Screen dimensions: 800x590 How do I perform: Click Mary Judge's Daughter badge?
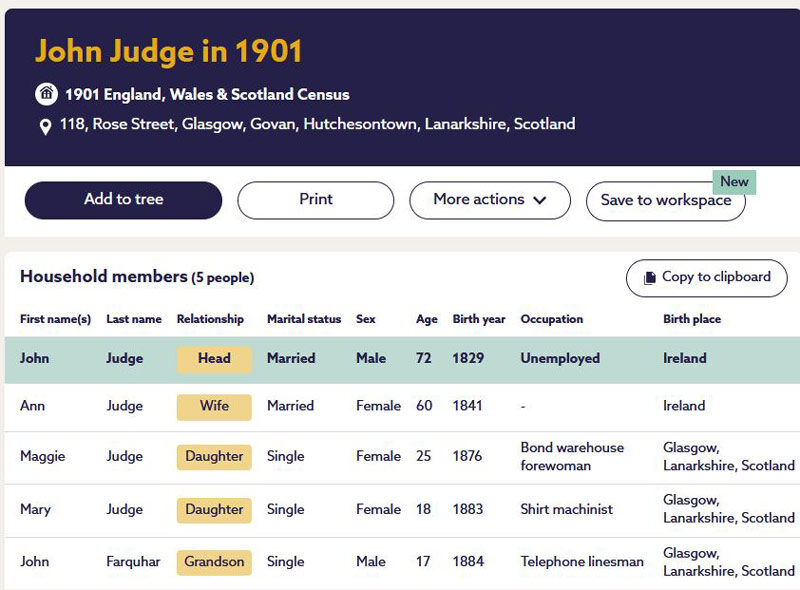pyautogui.click(x=213, y=510)
